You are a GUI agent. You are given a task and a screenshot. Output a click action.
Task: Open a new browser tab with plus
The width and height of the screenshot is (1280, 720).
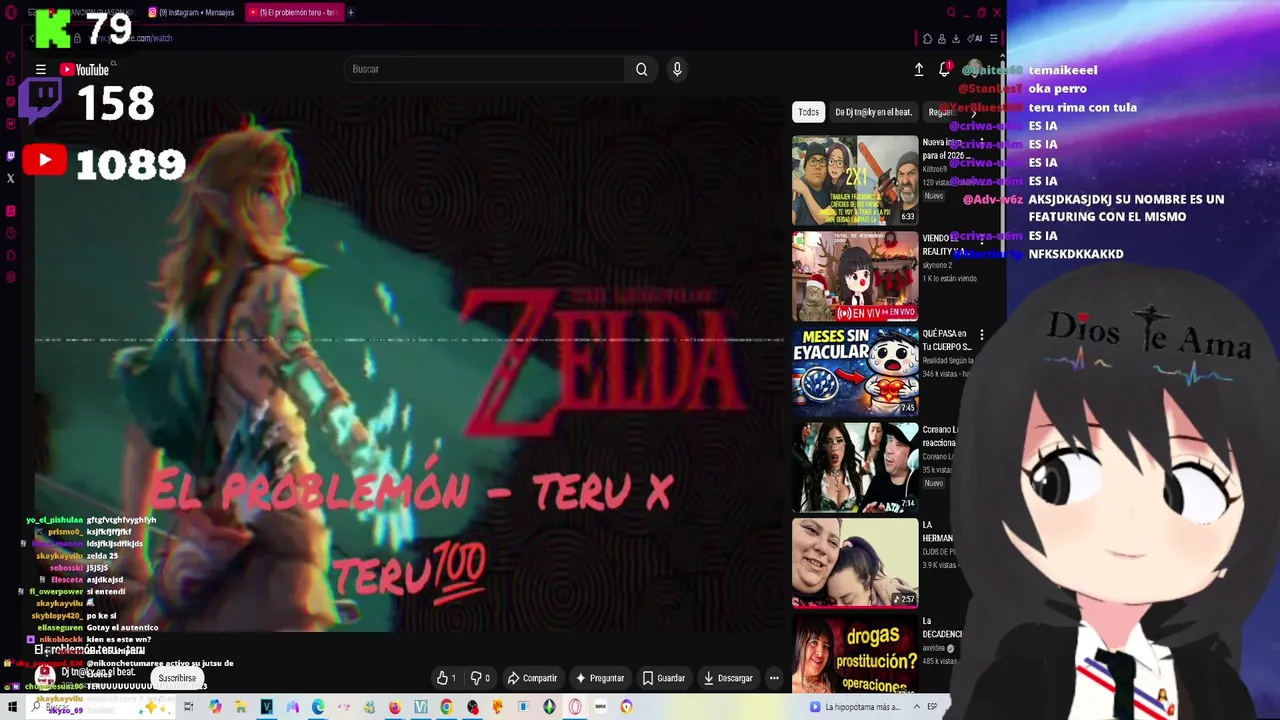tap(351, 12)
